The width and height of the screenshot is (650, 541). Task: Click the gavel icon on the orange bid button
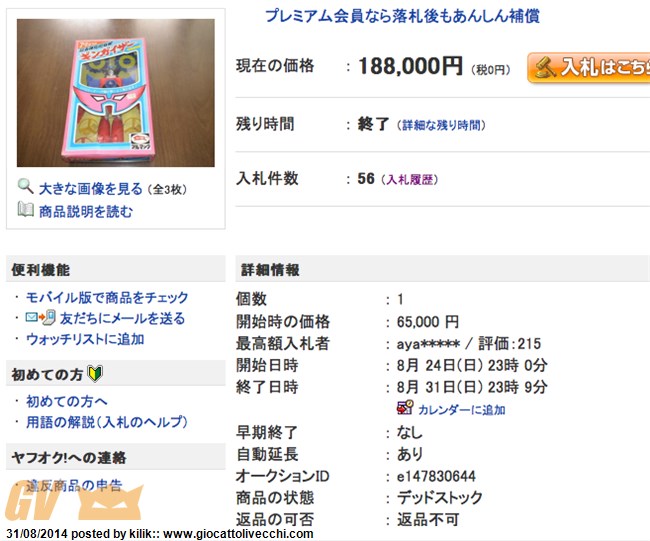[545, 67]
